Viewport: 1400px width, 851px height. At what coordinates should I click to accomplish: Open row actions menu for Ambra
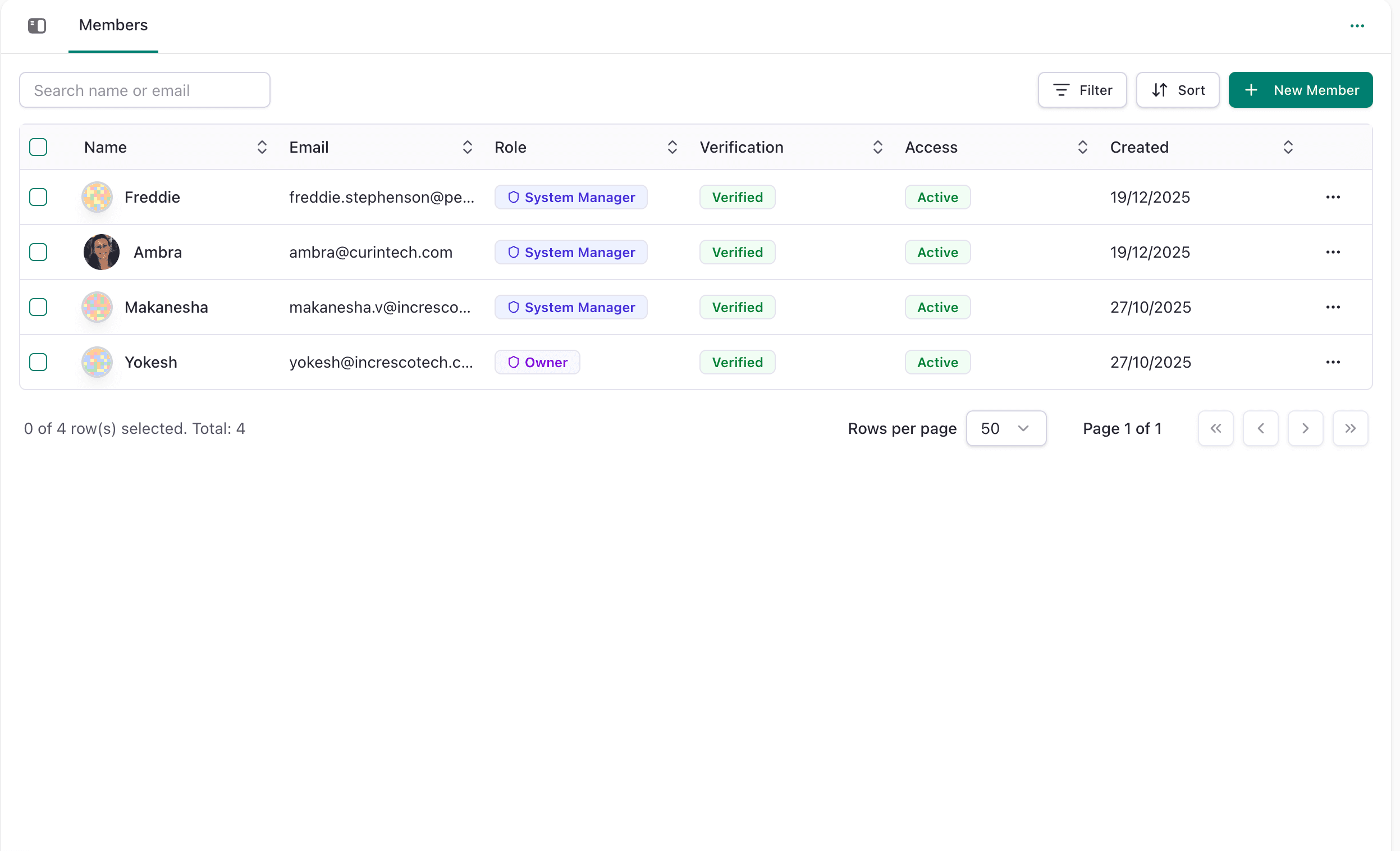point(1333,252)
